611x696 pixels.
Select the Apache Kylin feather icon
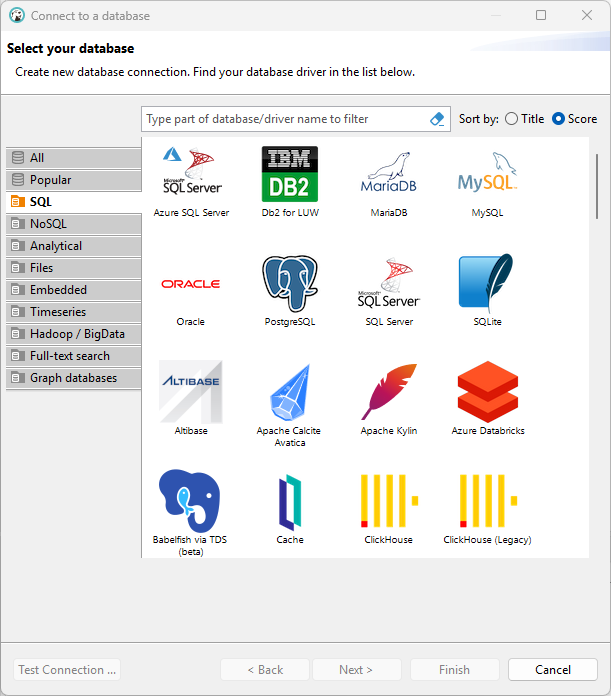tap(389, 392)
